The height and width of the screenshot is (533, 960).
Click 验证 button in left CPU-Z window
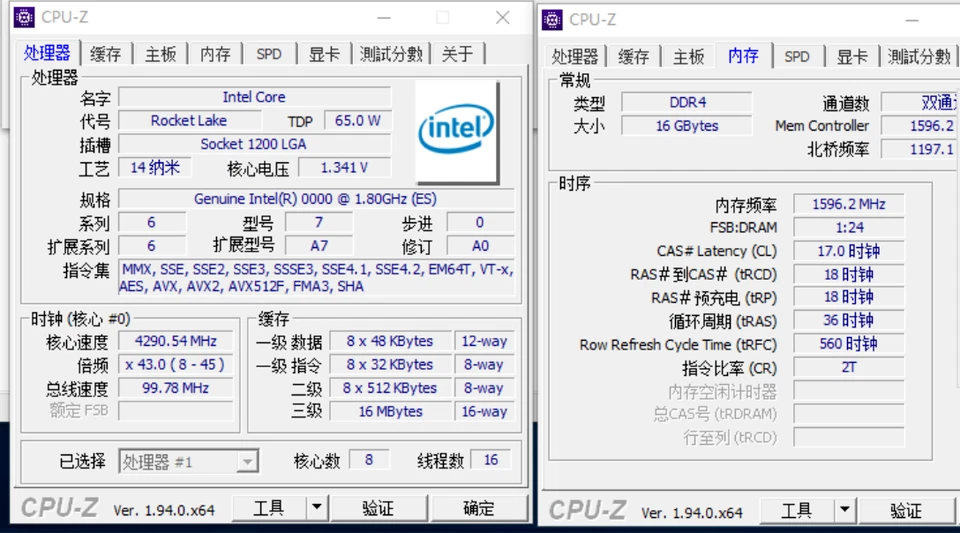point(378,508)
